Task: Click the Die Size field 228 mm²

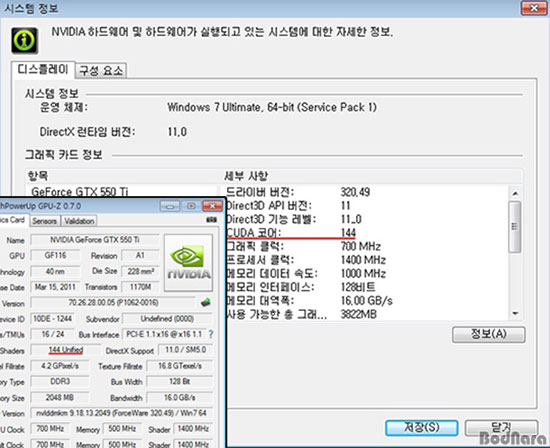Action: [x=140, y=272]
